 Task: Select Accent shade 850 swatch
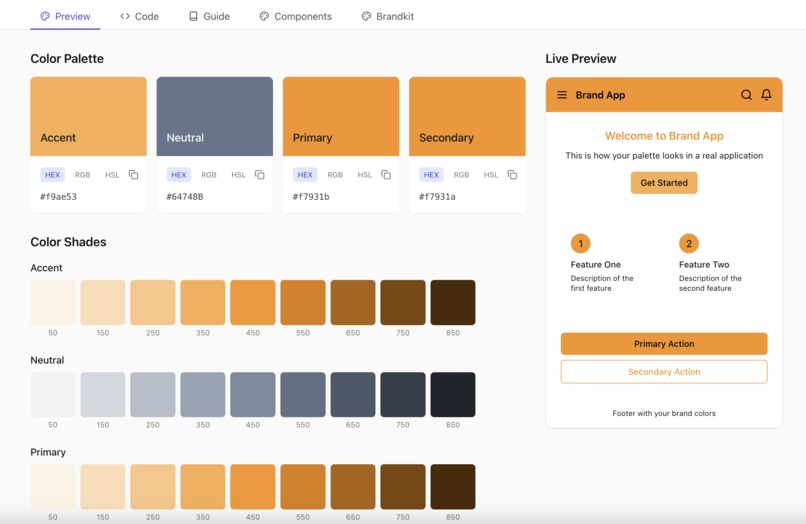click(453, 302)
